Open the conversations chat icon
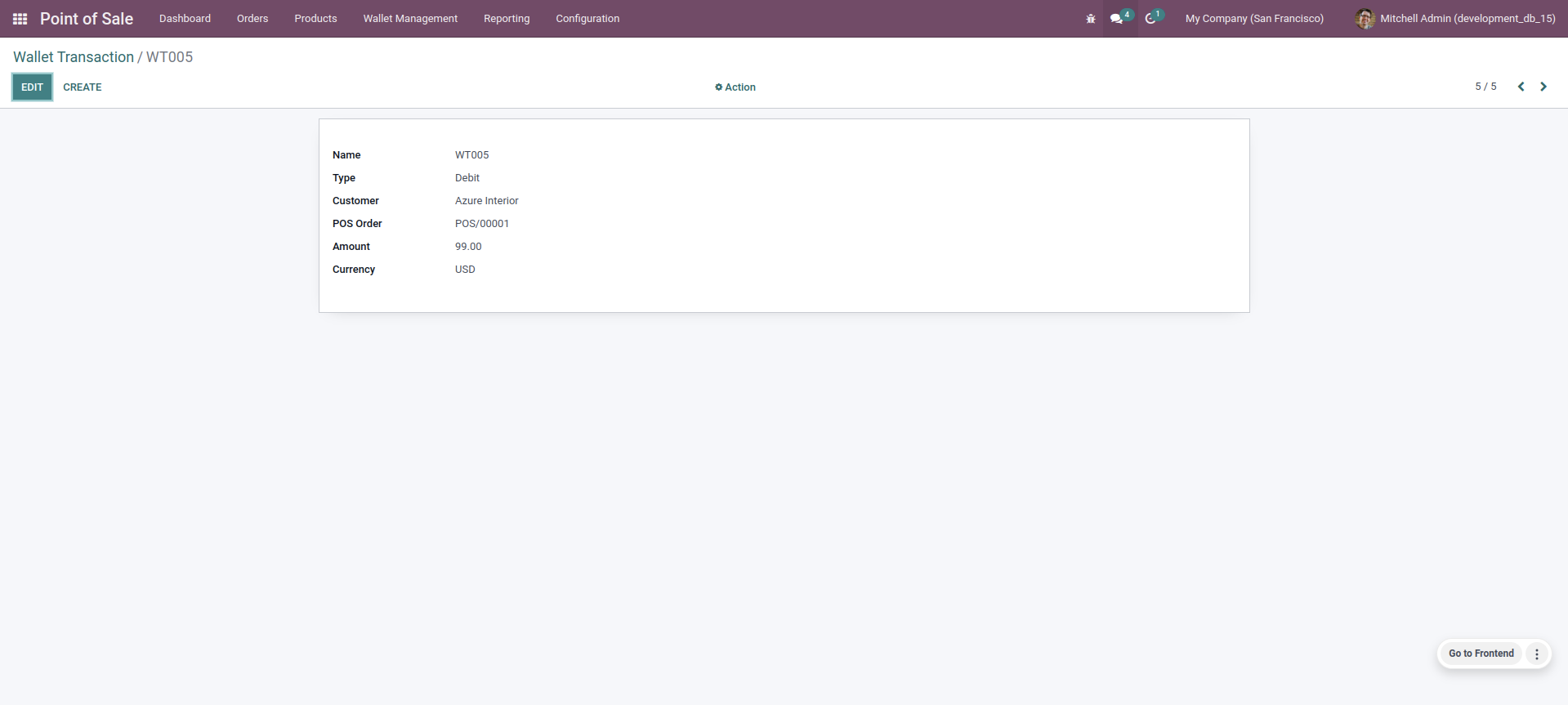 [x=1120, y=18]
